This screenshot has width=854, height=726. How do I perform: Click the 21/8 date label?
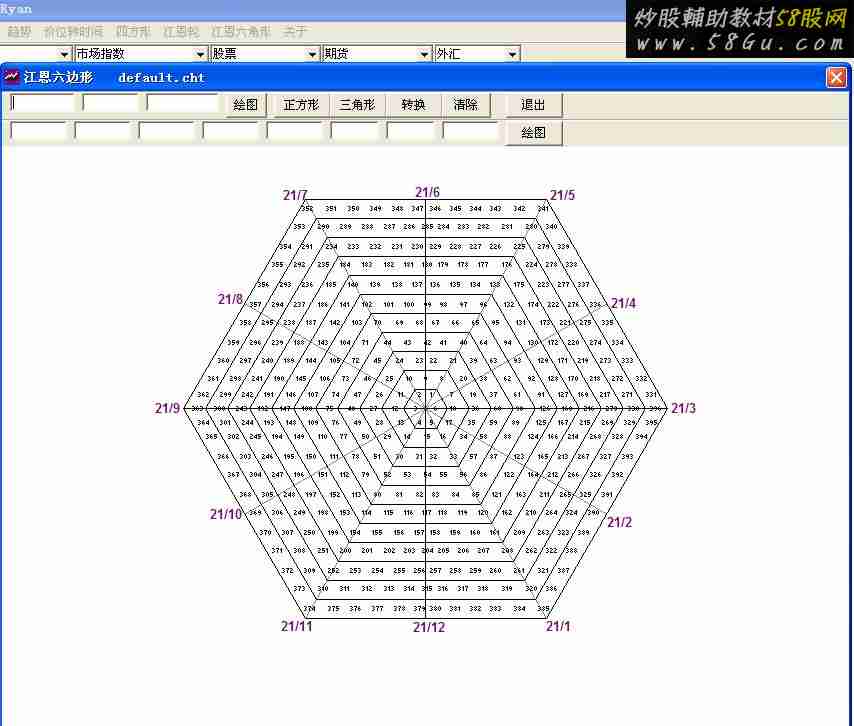coord(230,299)
